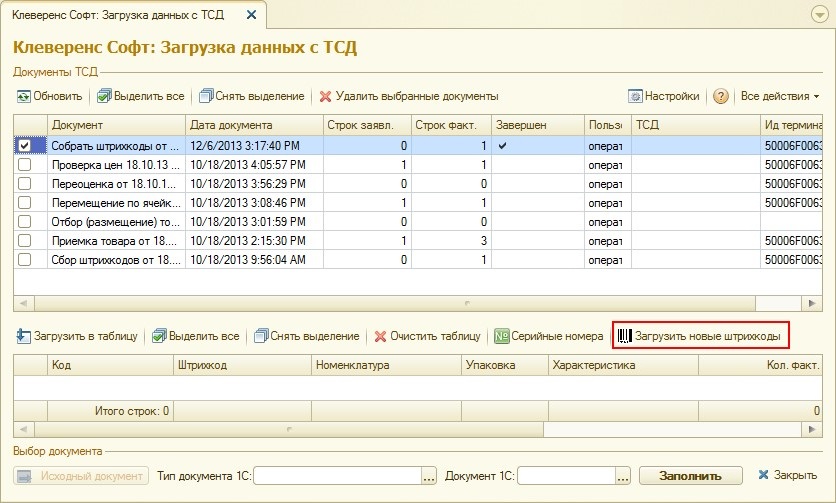Check the Проверка цен row checkbox
This screenshot has height=503, width=836.
pos(25,165)
